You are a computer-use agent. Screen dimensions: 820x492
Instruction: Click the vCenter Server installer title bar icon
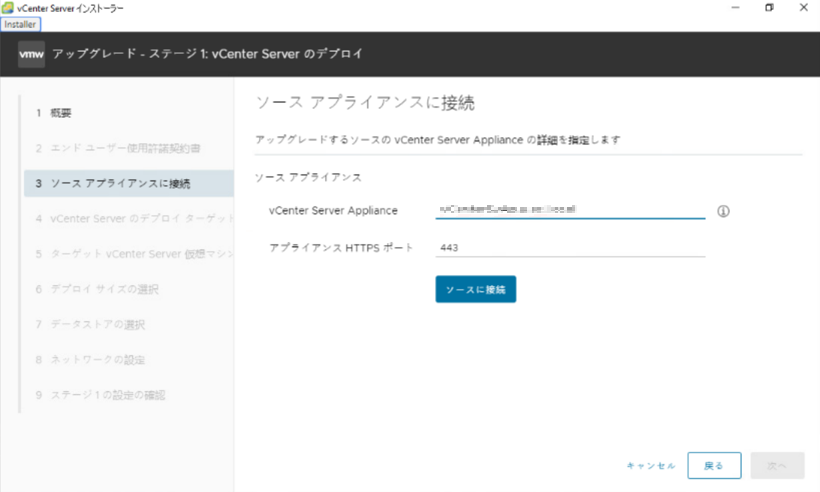pos(8,8)
